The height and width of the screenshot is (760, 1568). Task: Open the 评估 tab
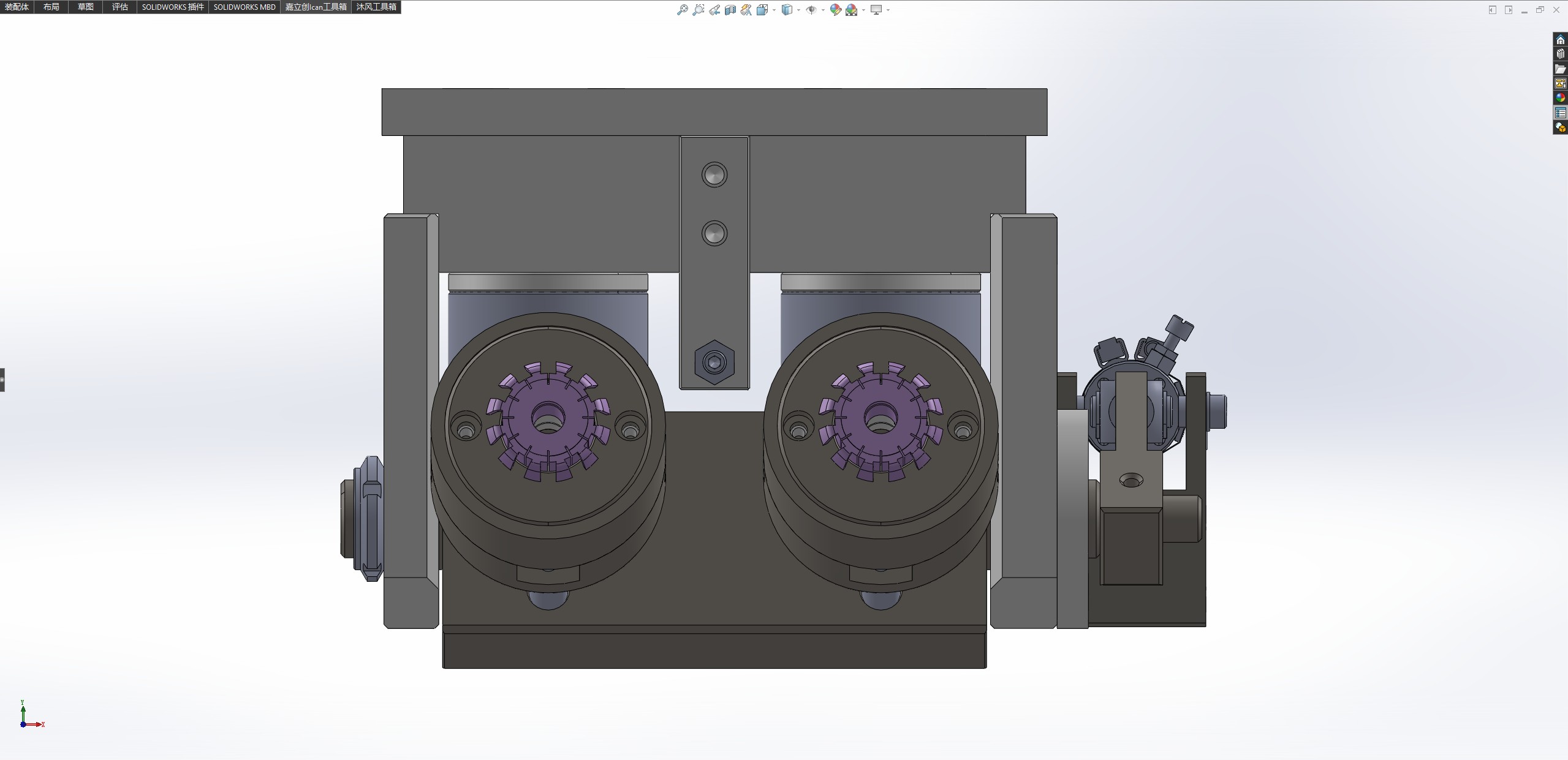point(120,7)
